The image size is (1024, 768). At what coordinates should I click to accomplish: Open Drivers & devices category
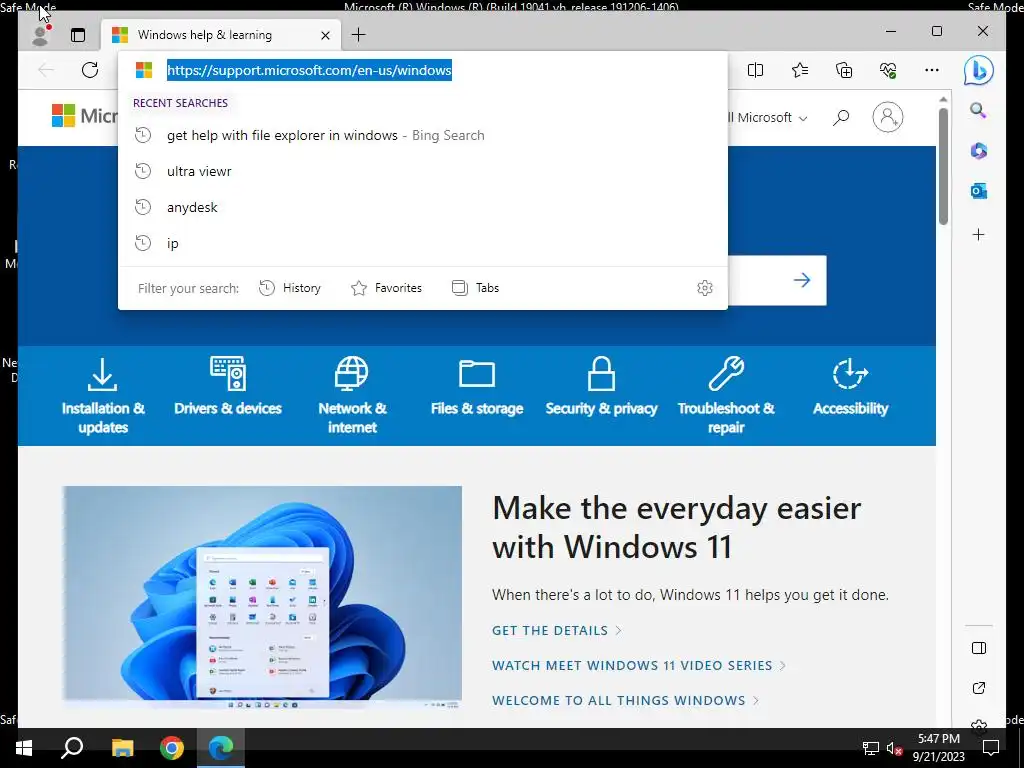coord(227,387)
